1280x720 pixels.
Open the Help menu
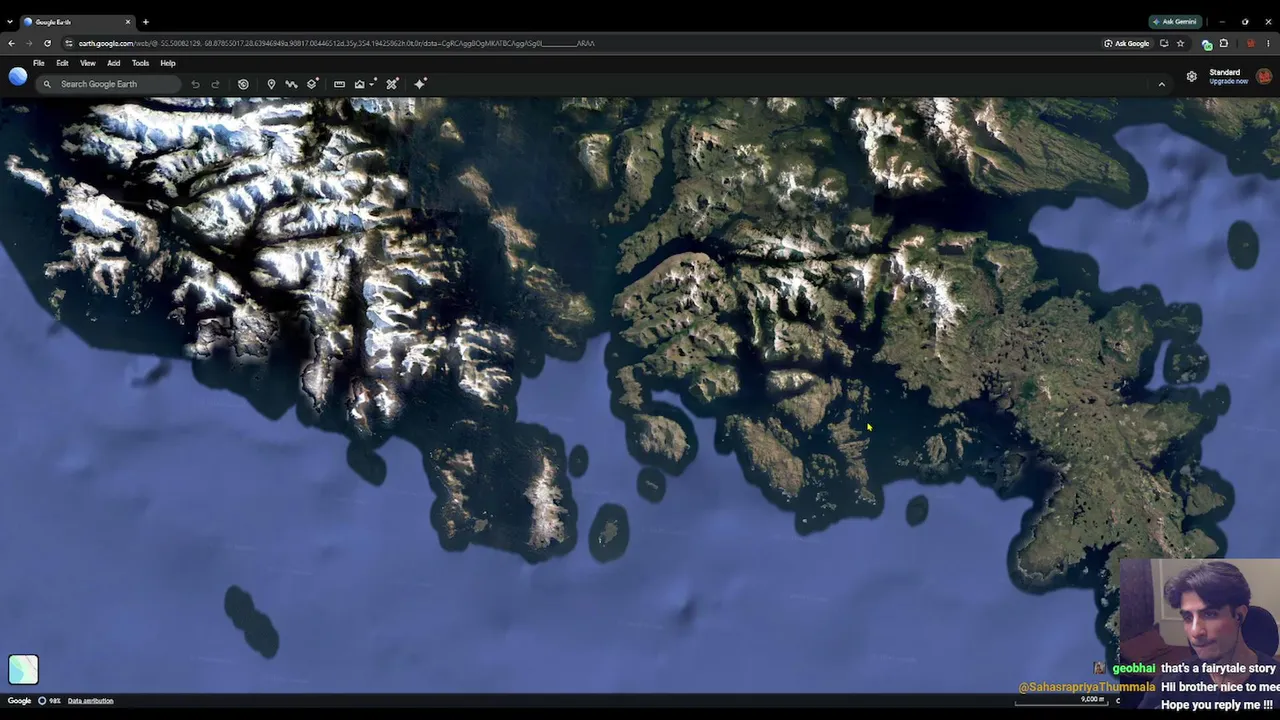pyautogui.click(x=168, y=63)
